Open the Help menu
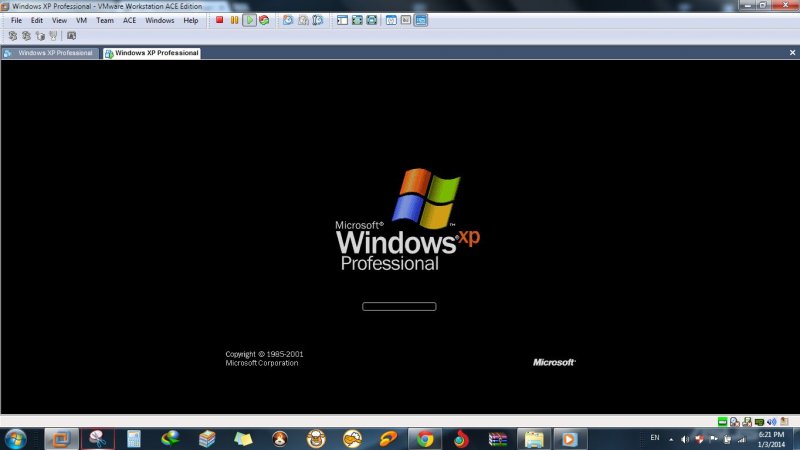 (x=191, y=20)
